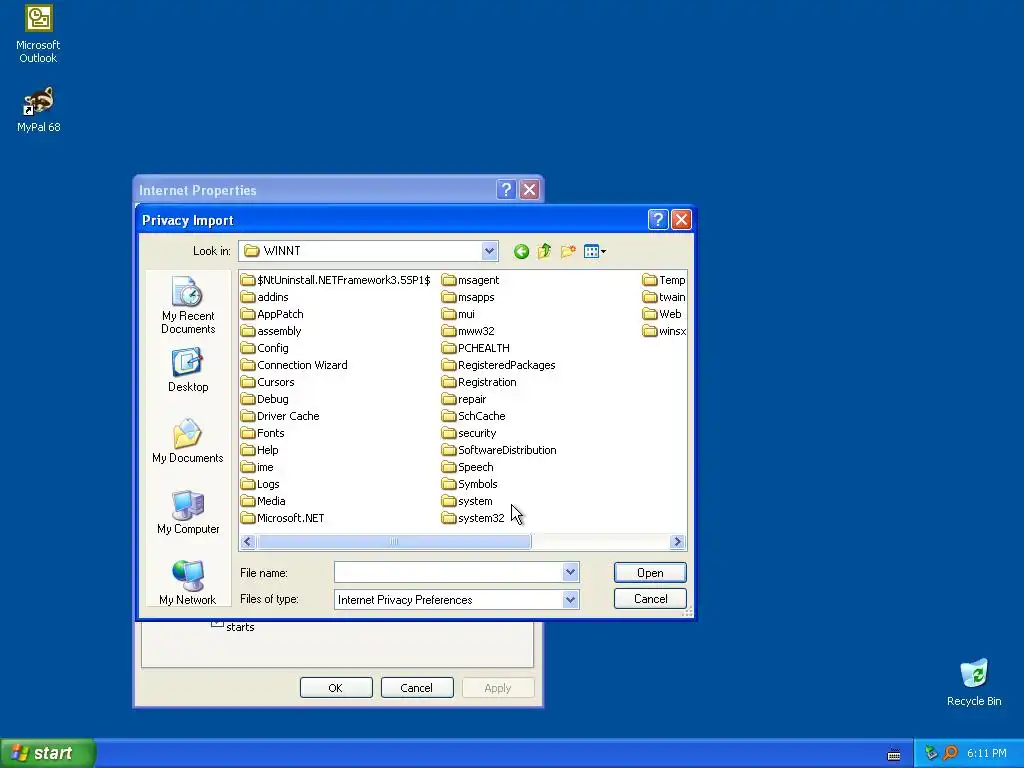Select the Temp folder

pyautogui.click(x=664, y=280)
